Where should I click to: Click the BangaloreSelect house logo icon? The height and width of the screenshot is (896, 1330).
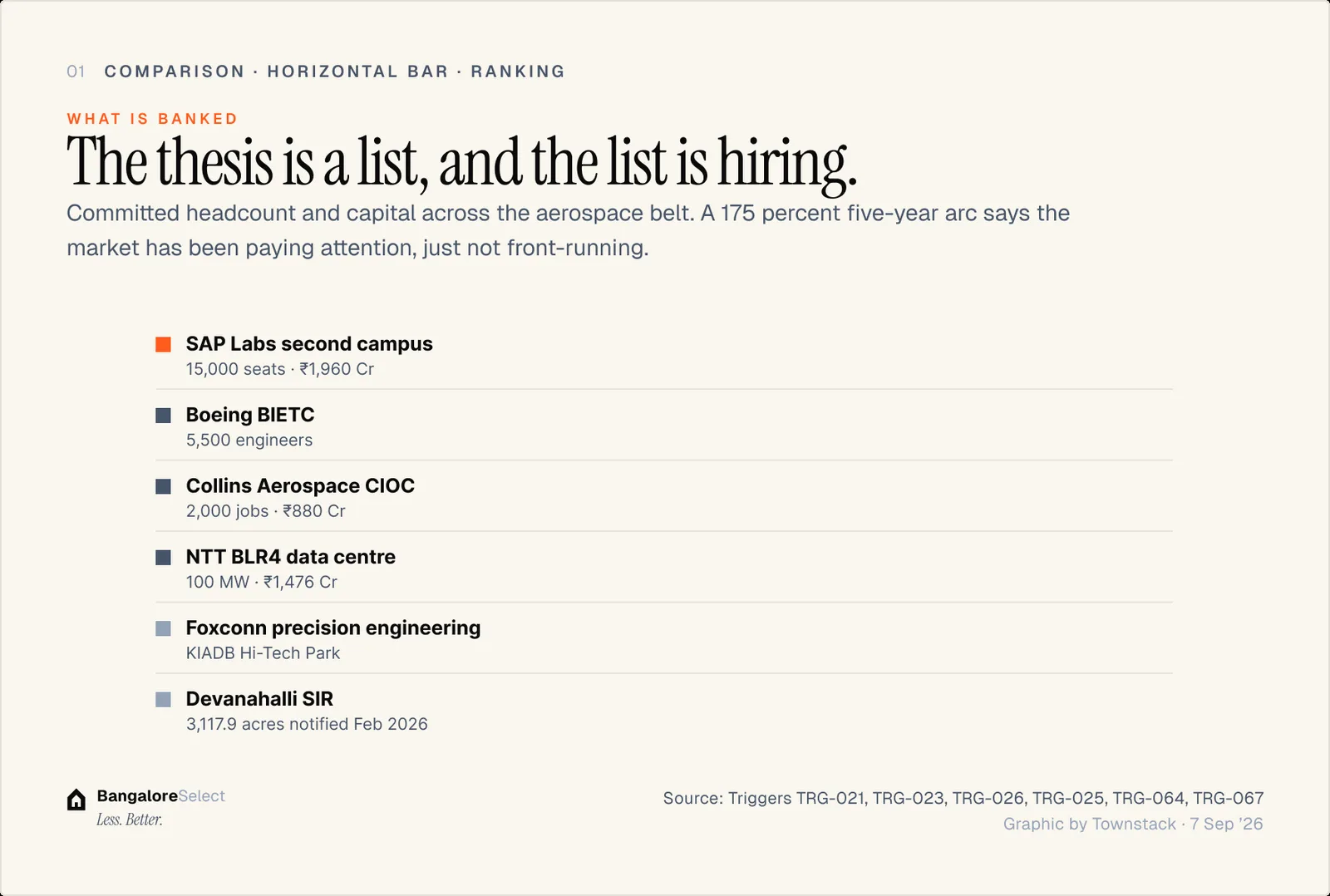coord(76,800)
